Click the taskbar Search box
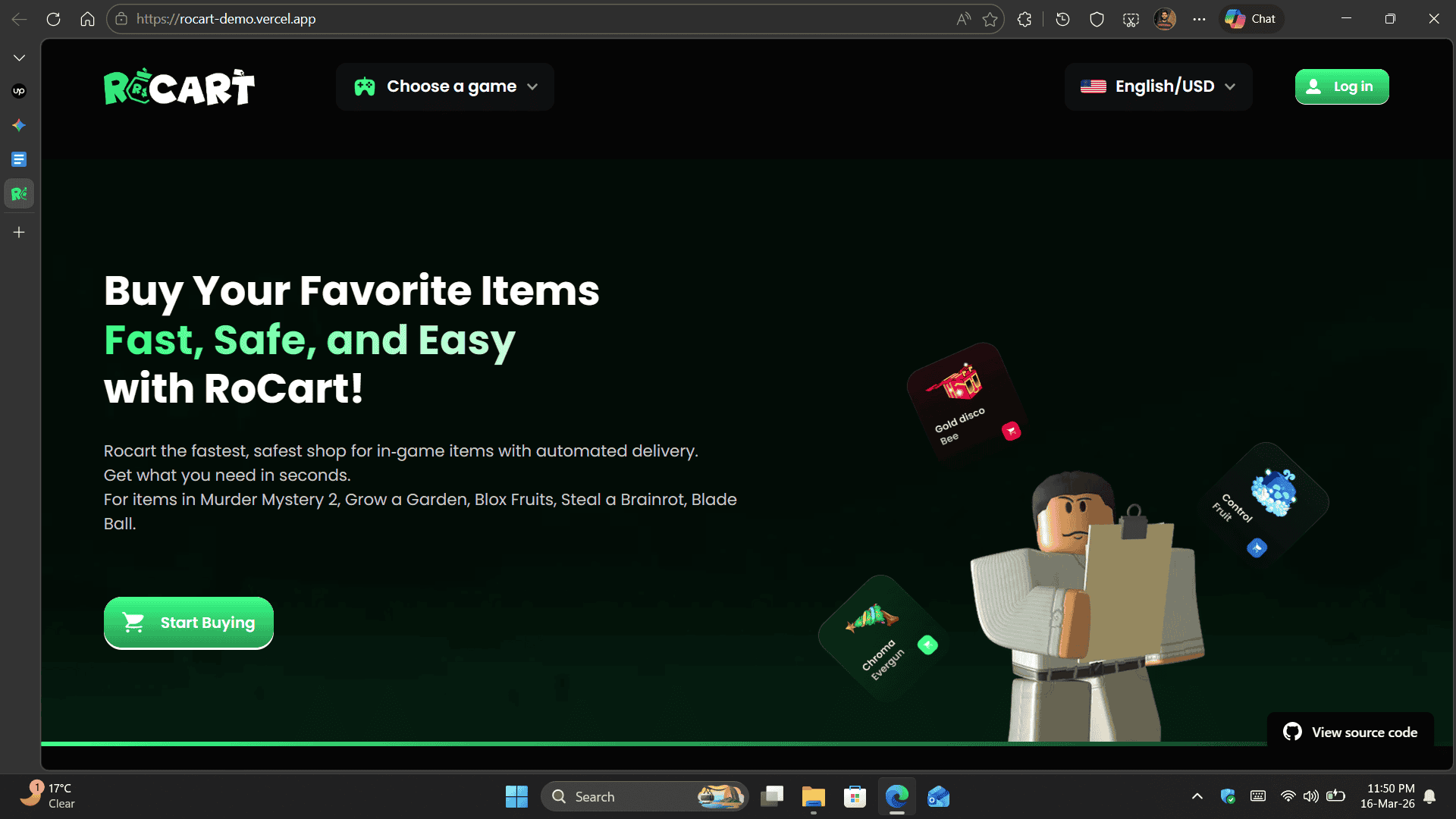This screenshot has height=819, width=1456. (x=645, y=796)
